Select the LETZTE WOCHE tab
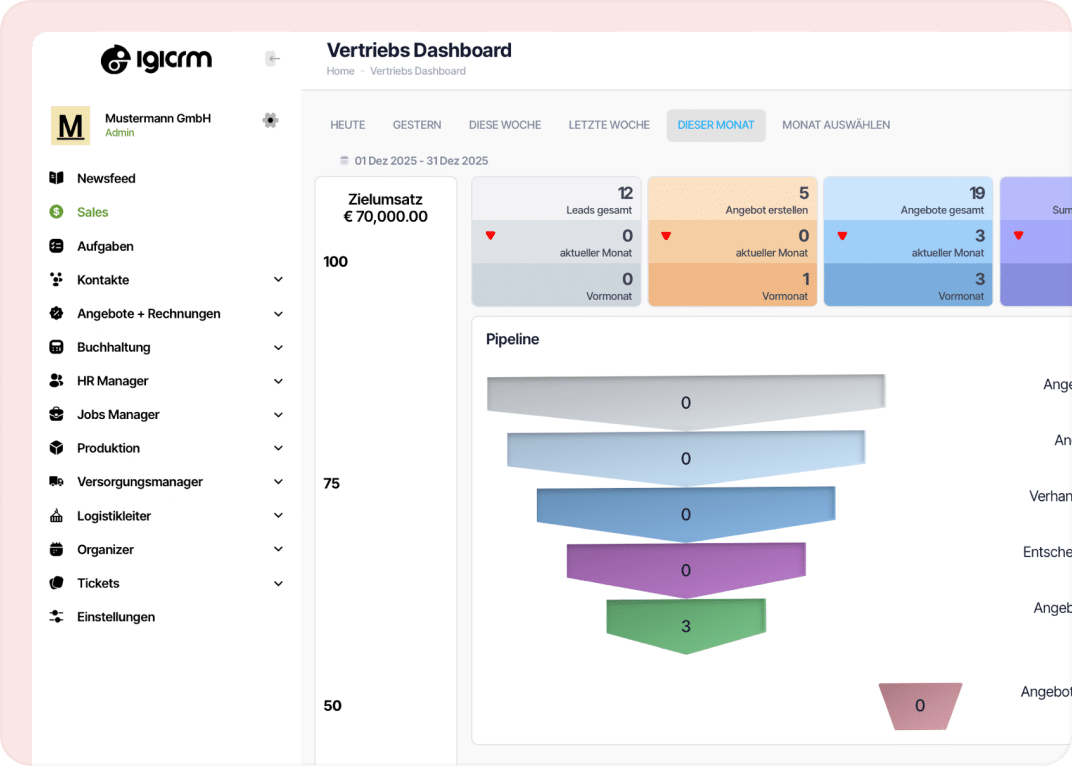1072x766 pixels. click(609, 125)
